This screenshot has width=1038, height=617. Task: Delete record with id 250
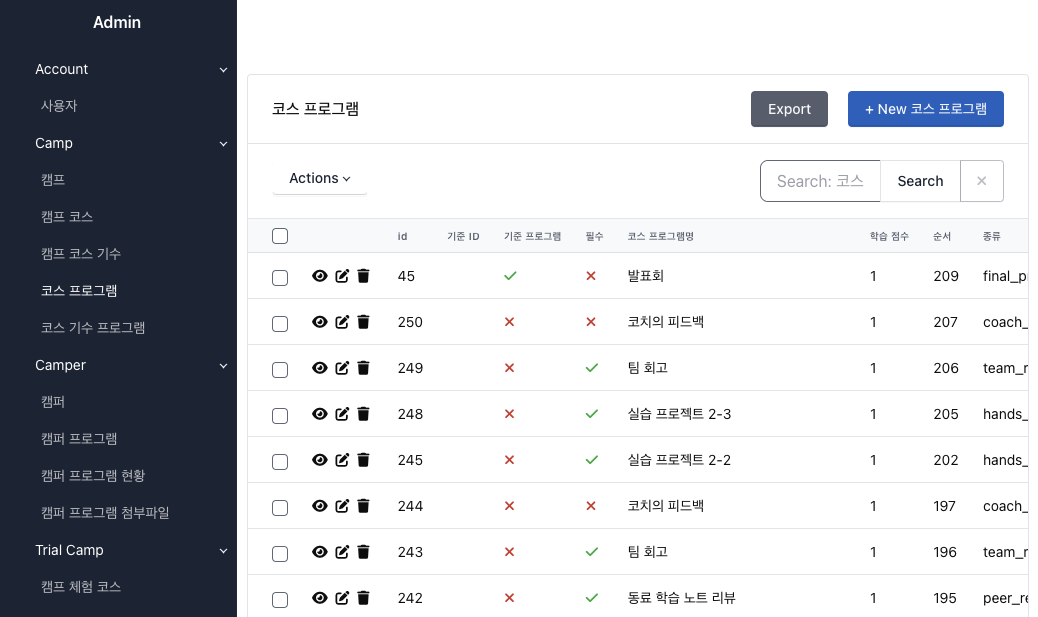(x=363, y=322)
